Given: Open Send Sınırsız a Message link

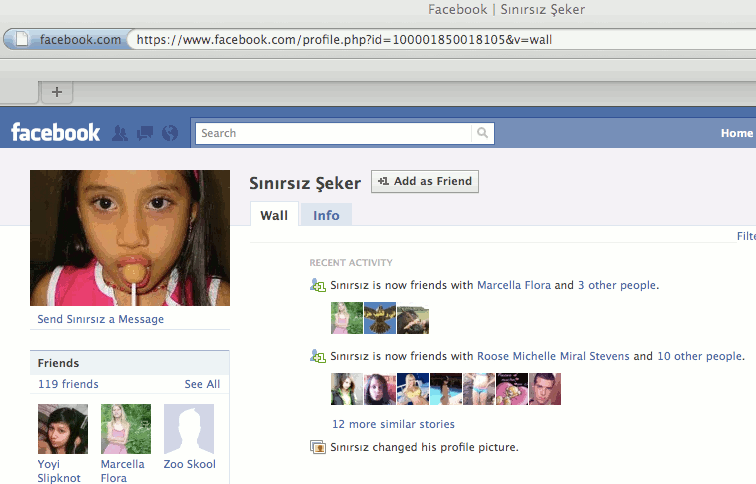Looking at the screenshot, I should 101,319.
